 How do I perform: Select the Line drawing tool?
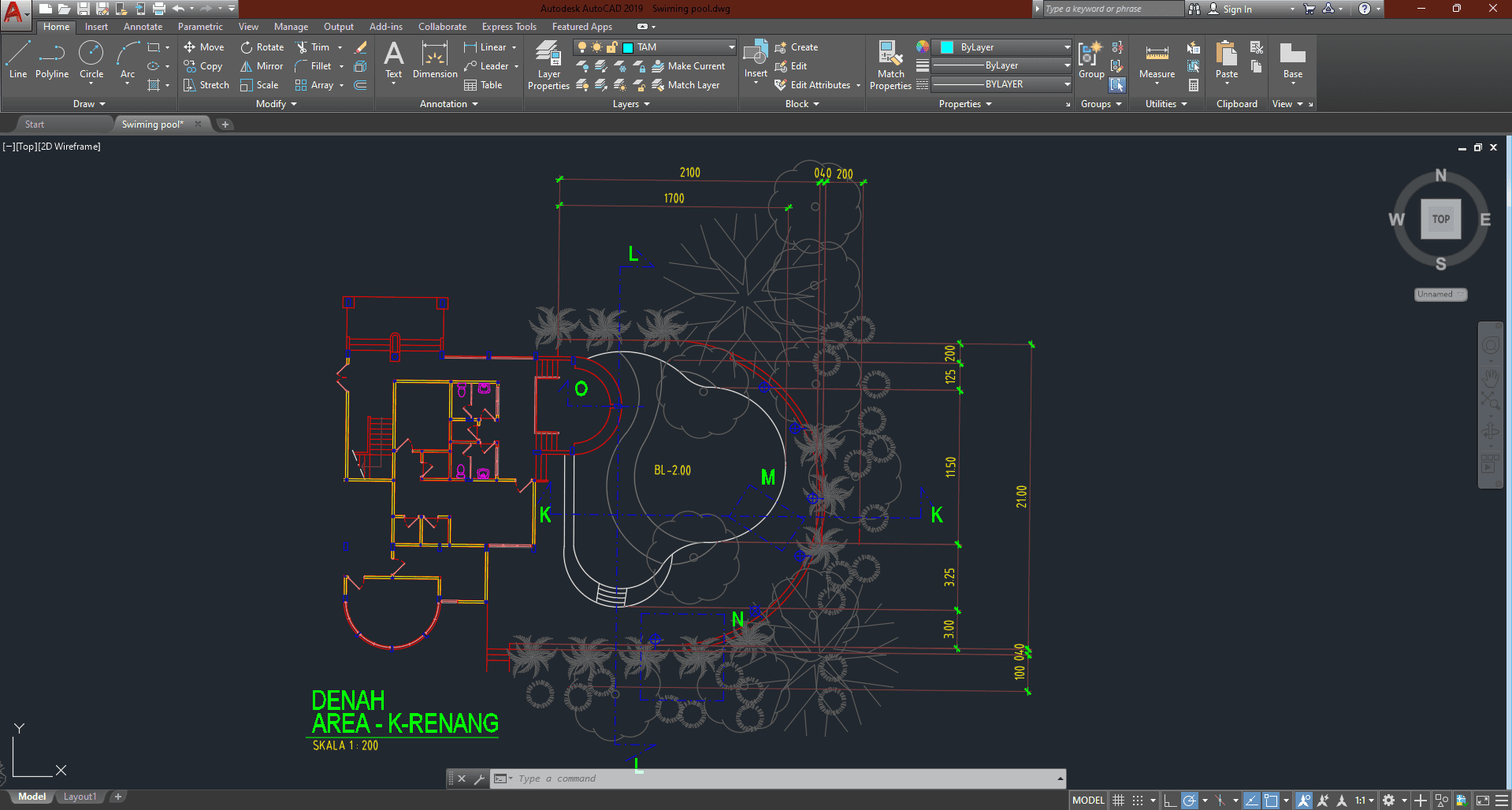pos(17,60)
